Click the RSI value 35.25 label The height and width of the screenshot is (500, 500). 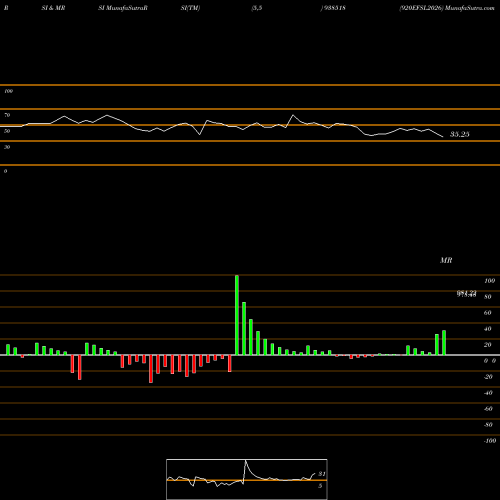460,134
